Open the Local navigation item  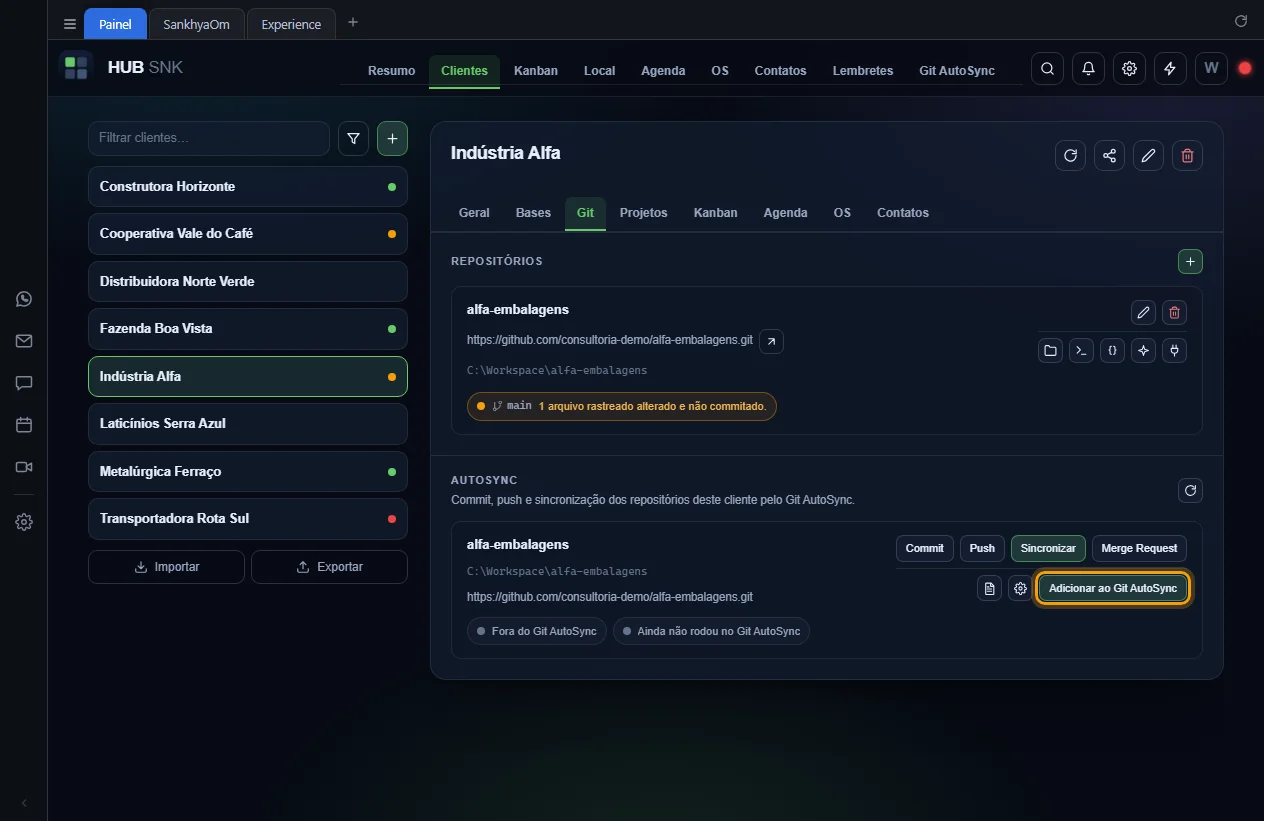tap(599, 71)
